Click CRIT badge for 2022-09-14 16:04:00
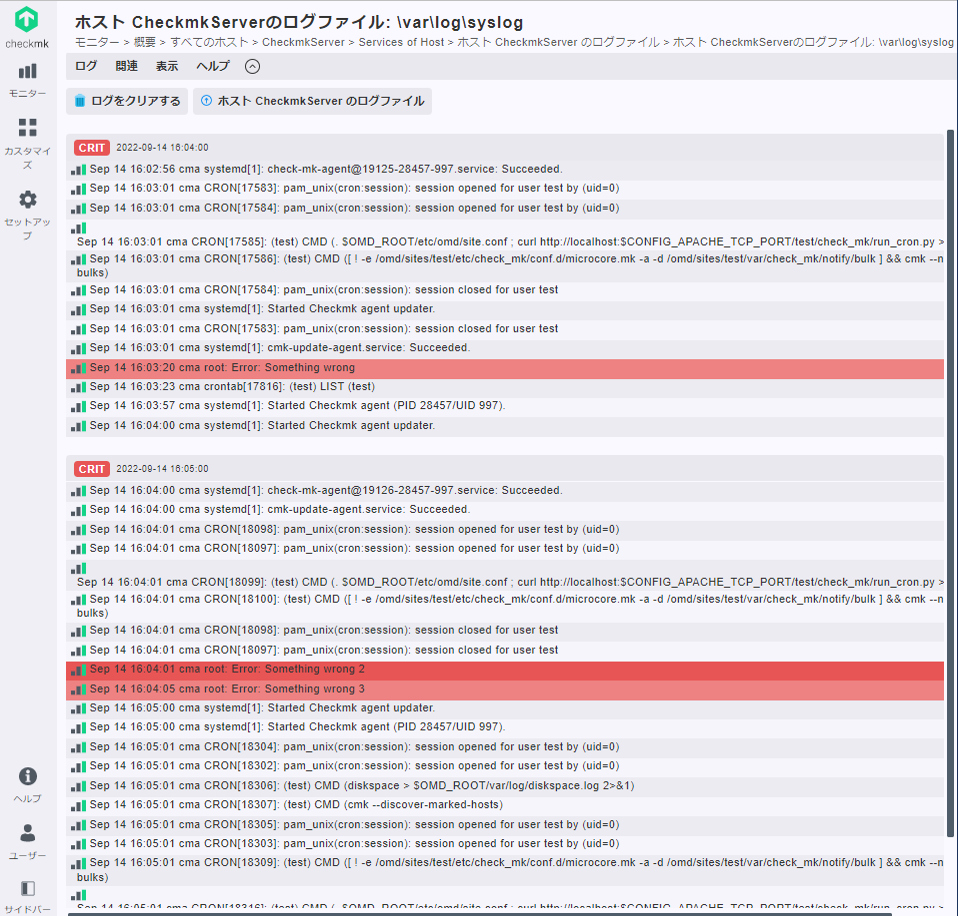 coord(92,148)
